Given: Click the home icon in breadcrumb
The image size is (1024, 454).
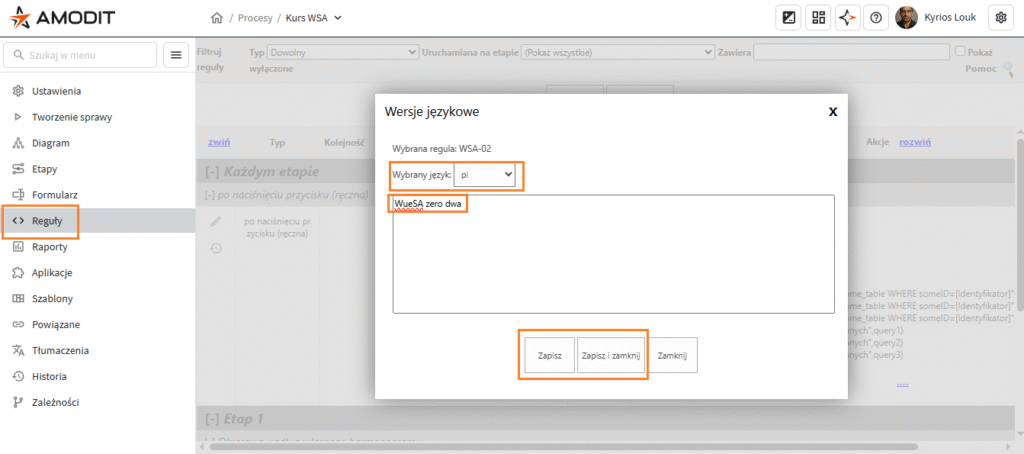Looking at the screenshot, I should (217, 18).
